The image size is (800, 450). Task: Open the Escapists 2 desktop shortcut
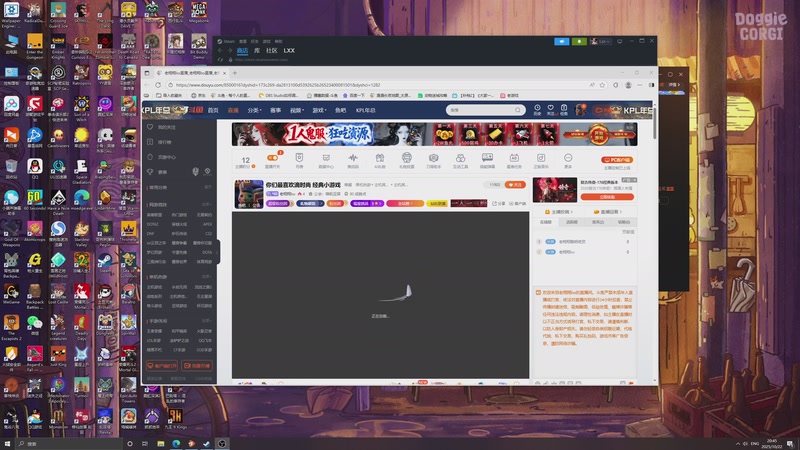11,328
